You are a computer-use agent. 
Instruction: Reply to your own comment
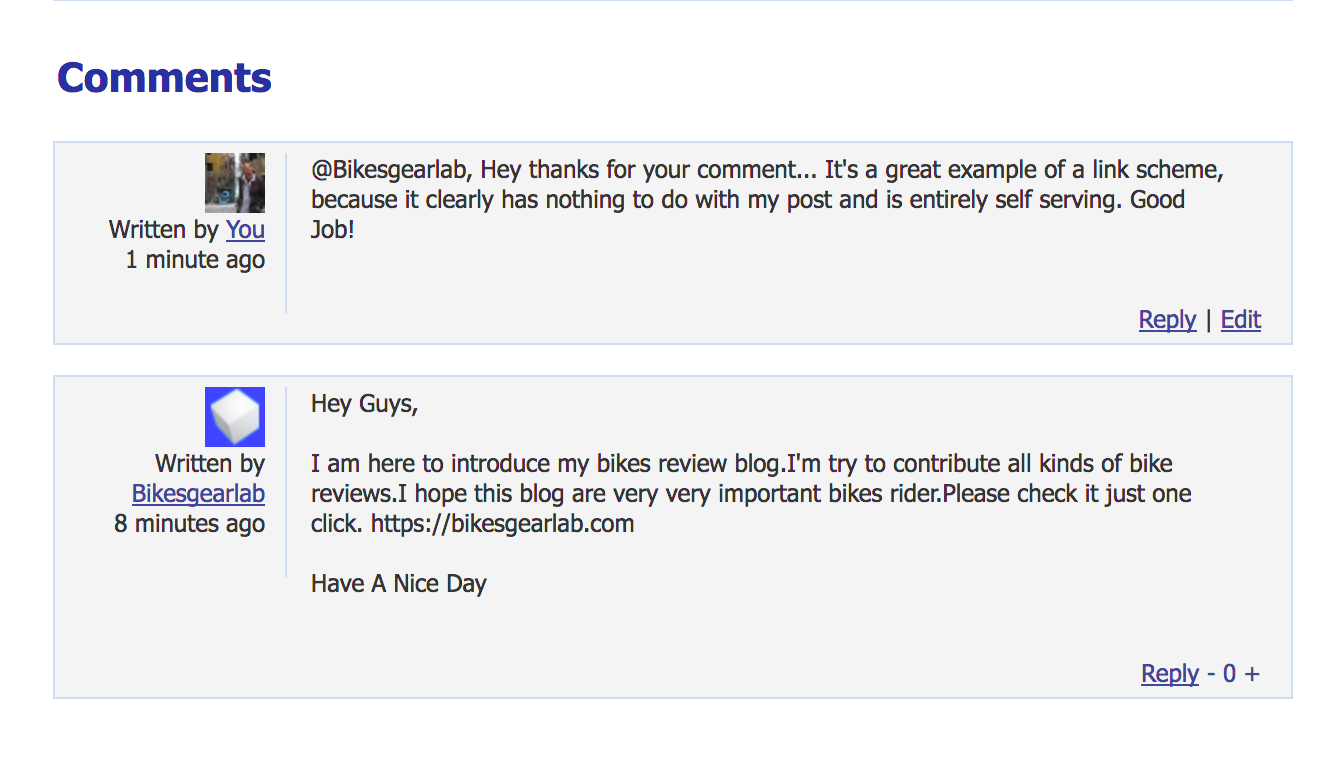click(x=1167, y=320)
